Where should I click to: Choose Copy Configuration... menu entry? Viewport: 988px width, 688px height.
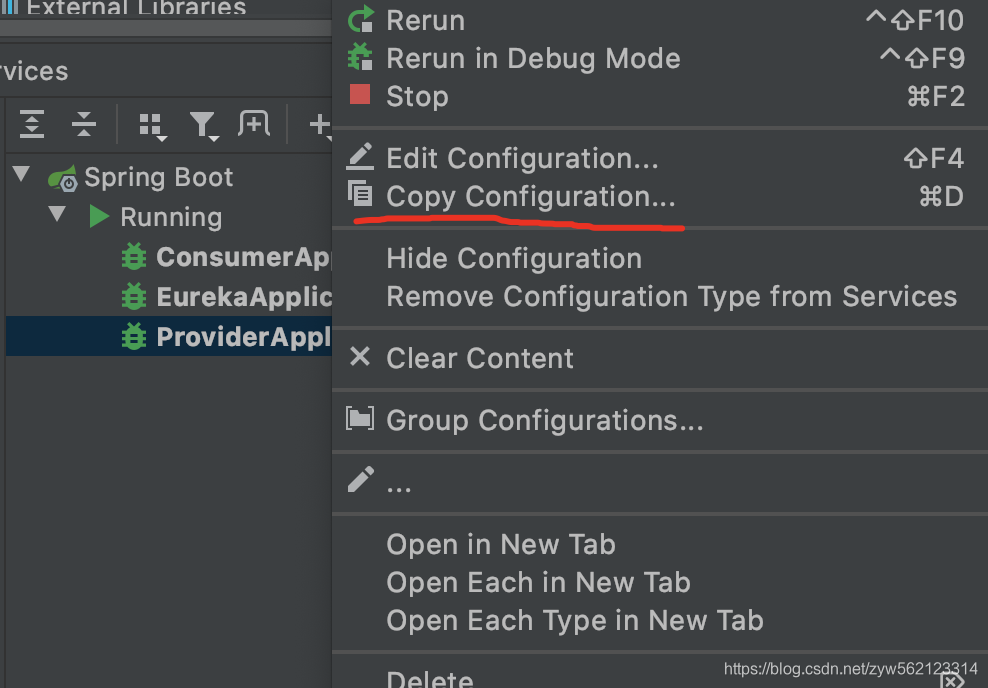click(x=660, y=196)
